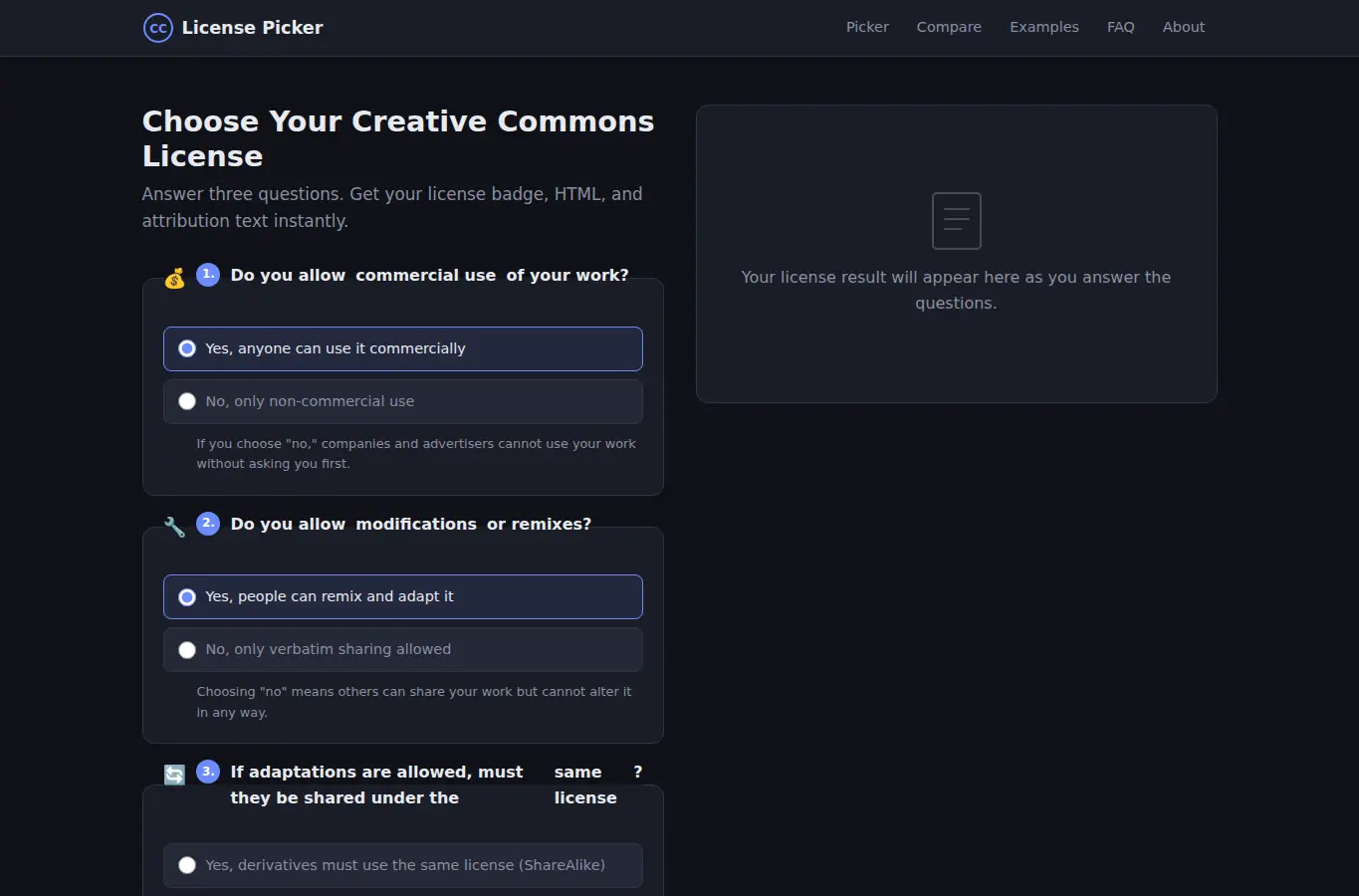Viewport: 1359px width, 896px height.
Task: Click the money bag icon beside question 1
Action: [x=174, y=279]
